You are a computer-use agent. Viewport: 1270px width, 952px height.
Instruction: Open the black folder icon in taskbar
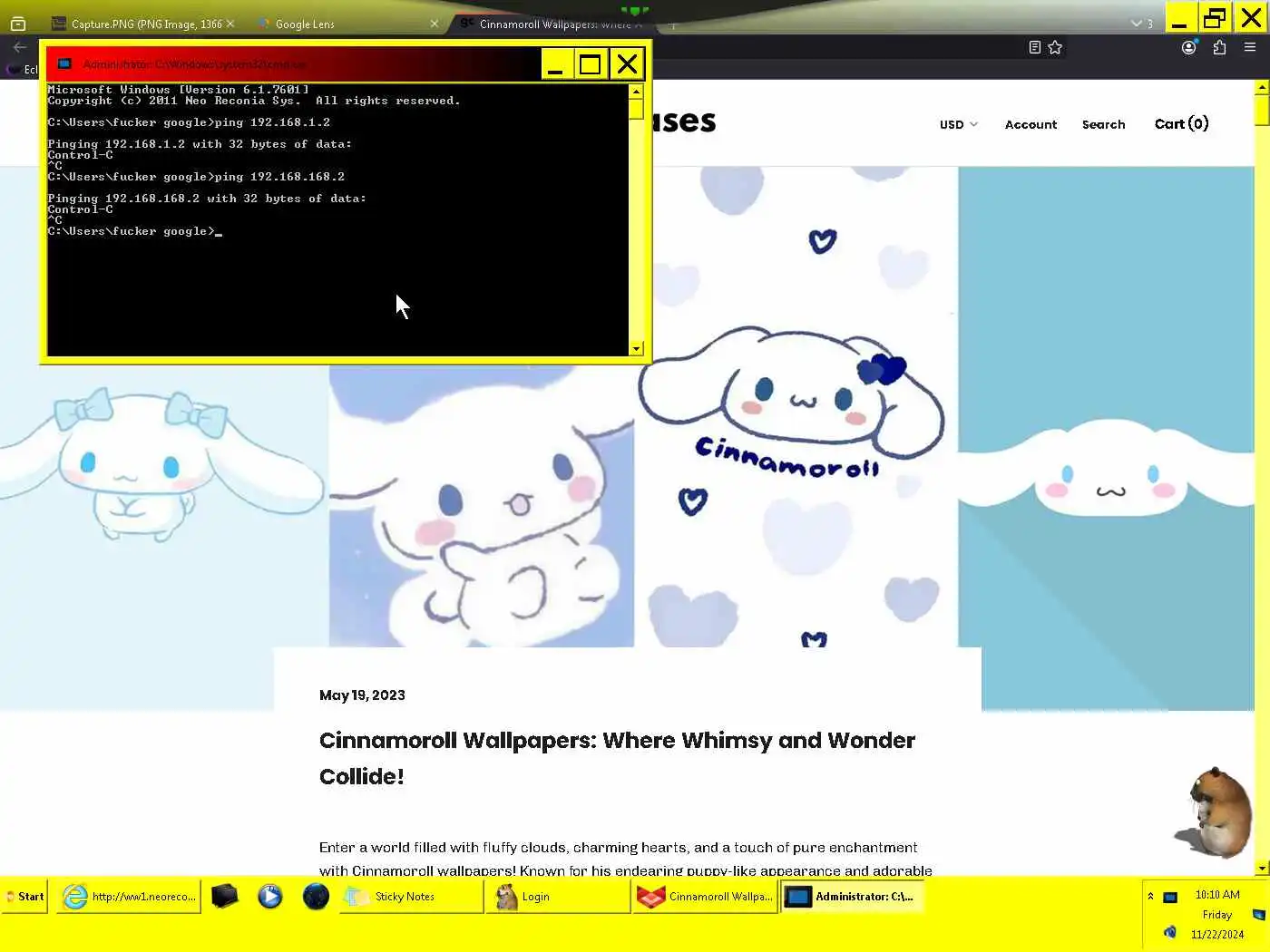[225, 897]
